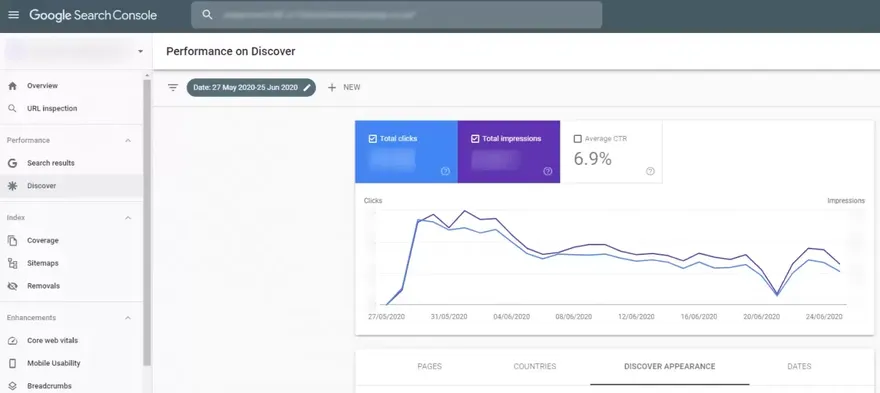The height and width of the screenshot is (393, 880).
Task: Click the sidebar vertical scrollbar
Action: pyautogui.click(x=147, y=222)
